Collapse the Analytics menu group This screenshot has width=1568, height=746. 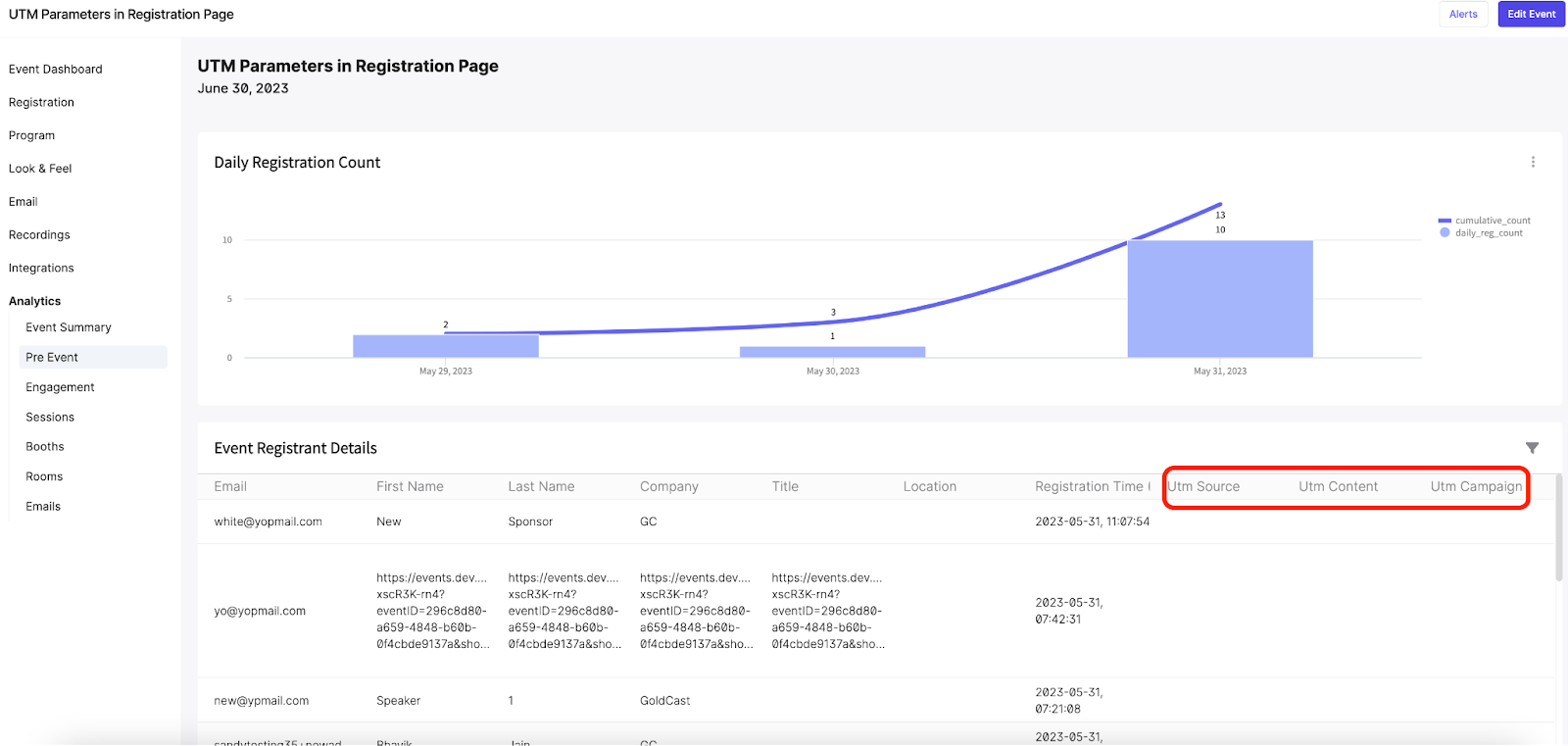pos(34,301)
